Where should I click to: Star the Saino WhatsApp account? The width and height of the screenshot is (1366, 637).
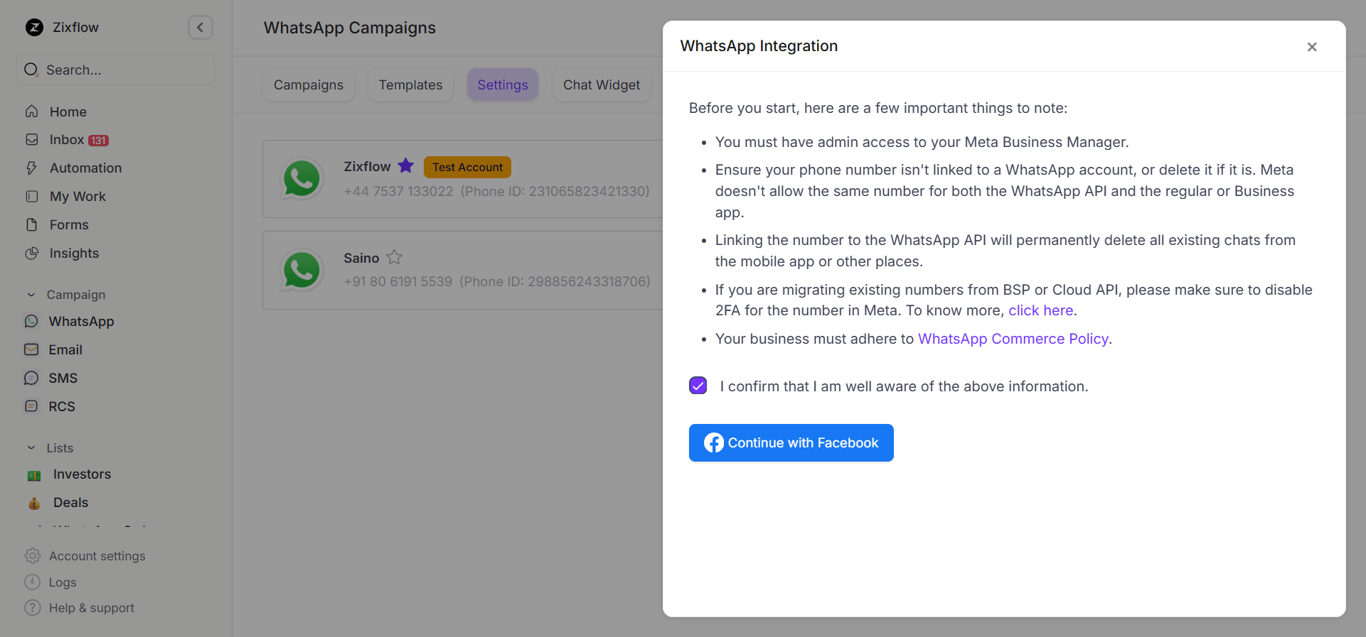(394, 257)
